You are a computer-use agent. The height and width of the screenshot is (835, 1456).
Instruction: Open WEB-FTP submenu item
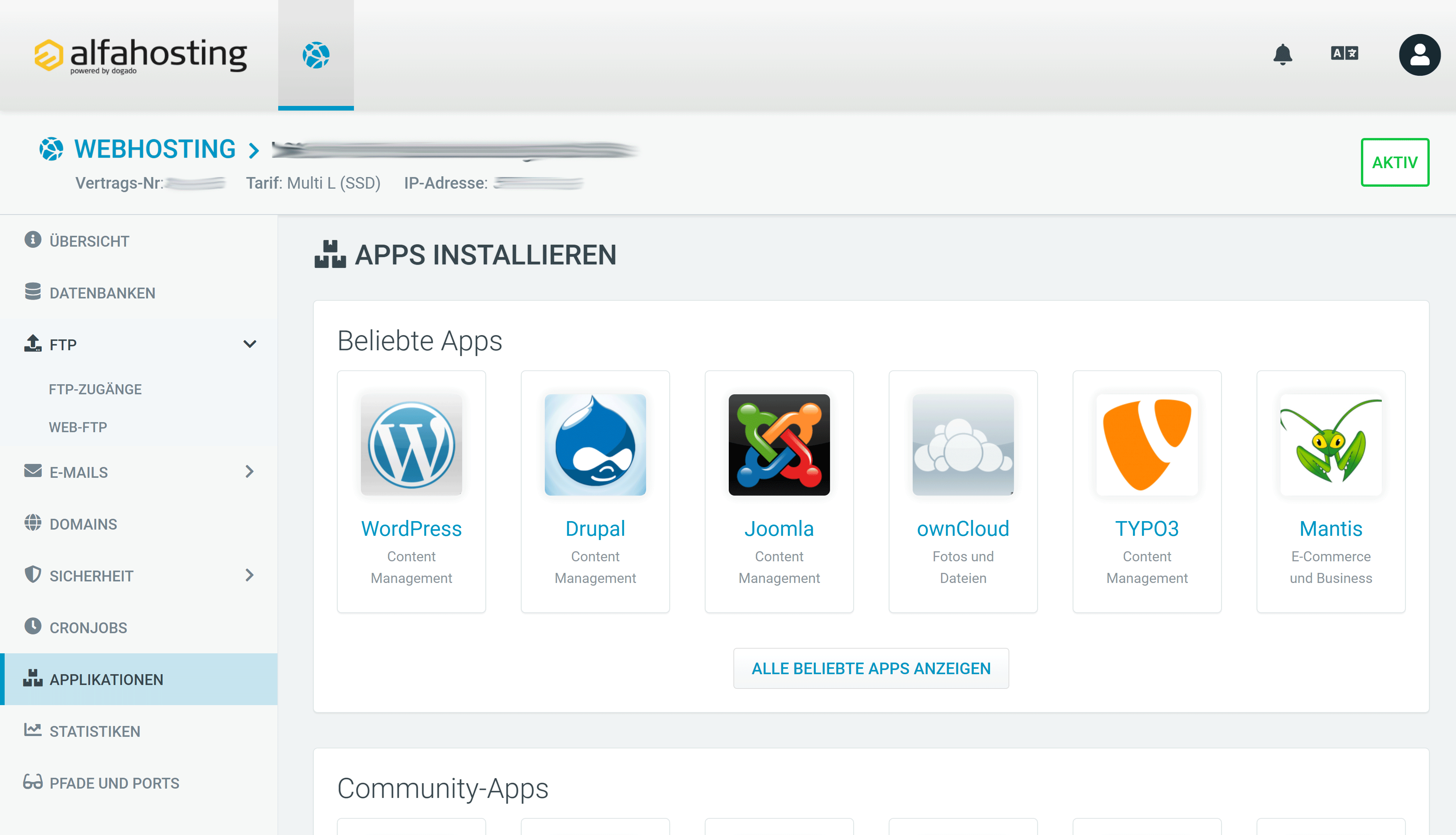(x=78, y=427)
